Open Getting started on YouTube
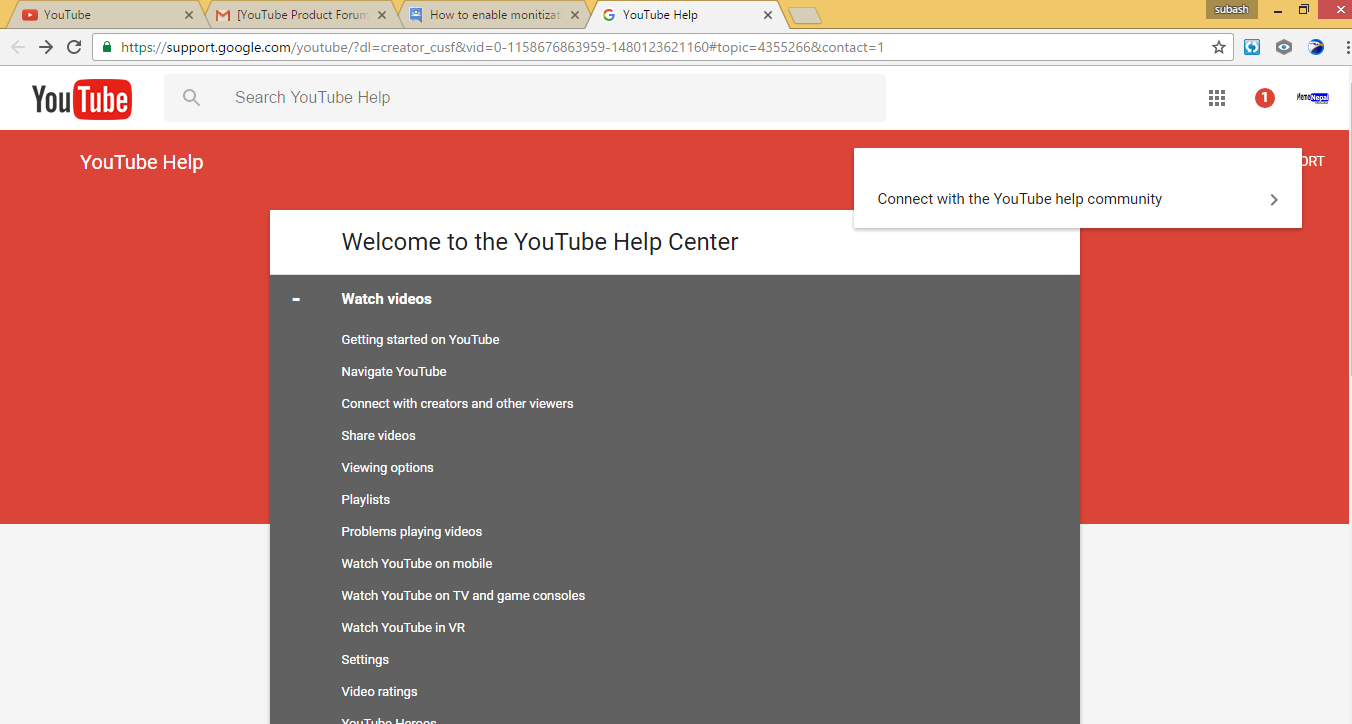 tap(420, 340)
